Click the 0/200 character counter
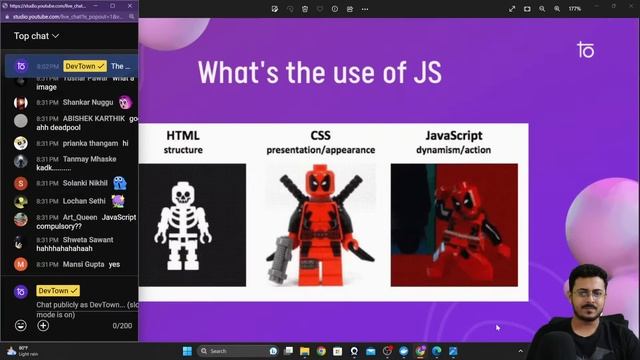640x360 pixels. click(122, 326)
